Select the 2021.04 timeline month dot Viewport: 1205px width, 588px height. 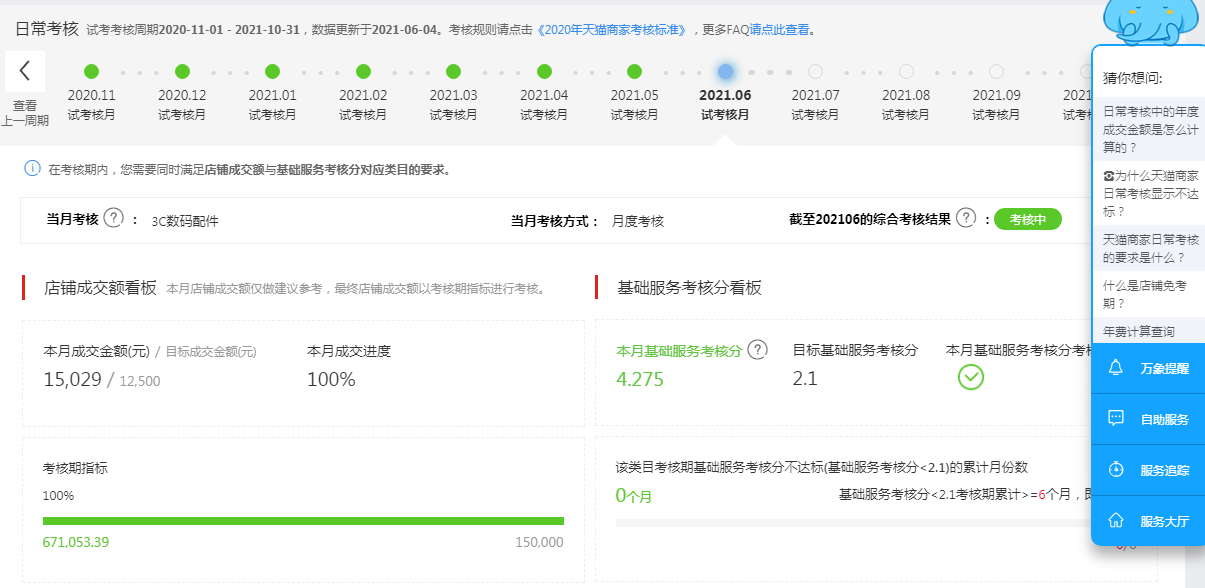pyautogui.click(x=544, y=71)
